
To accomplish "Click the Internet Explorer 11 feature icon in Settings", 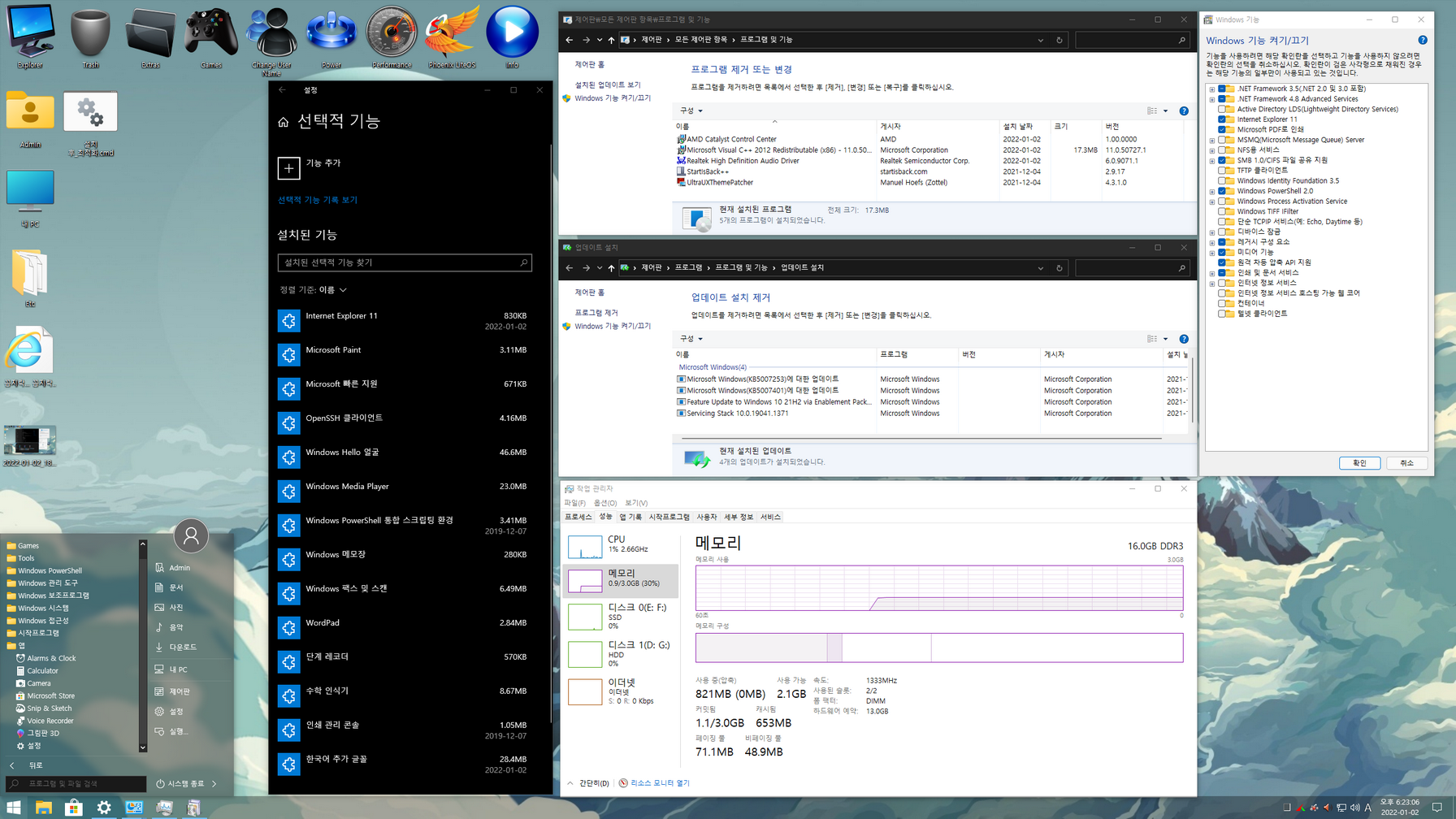I will pyautogui.click(x=288, y=321).
